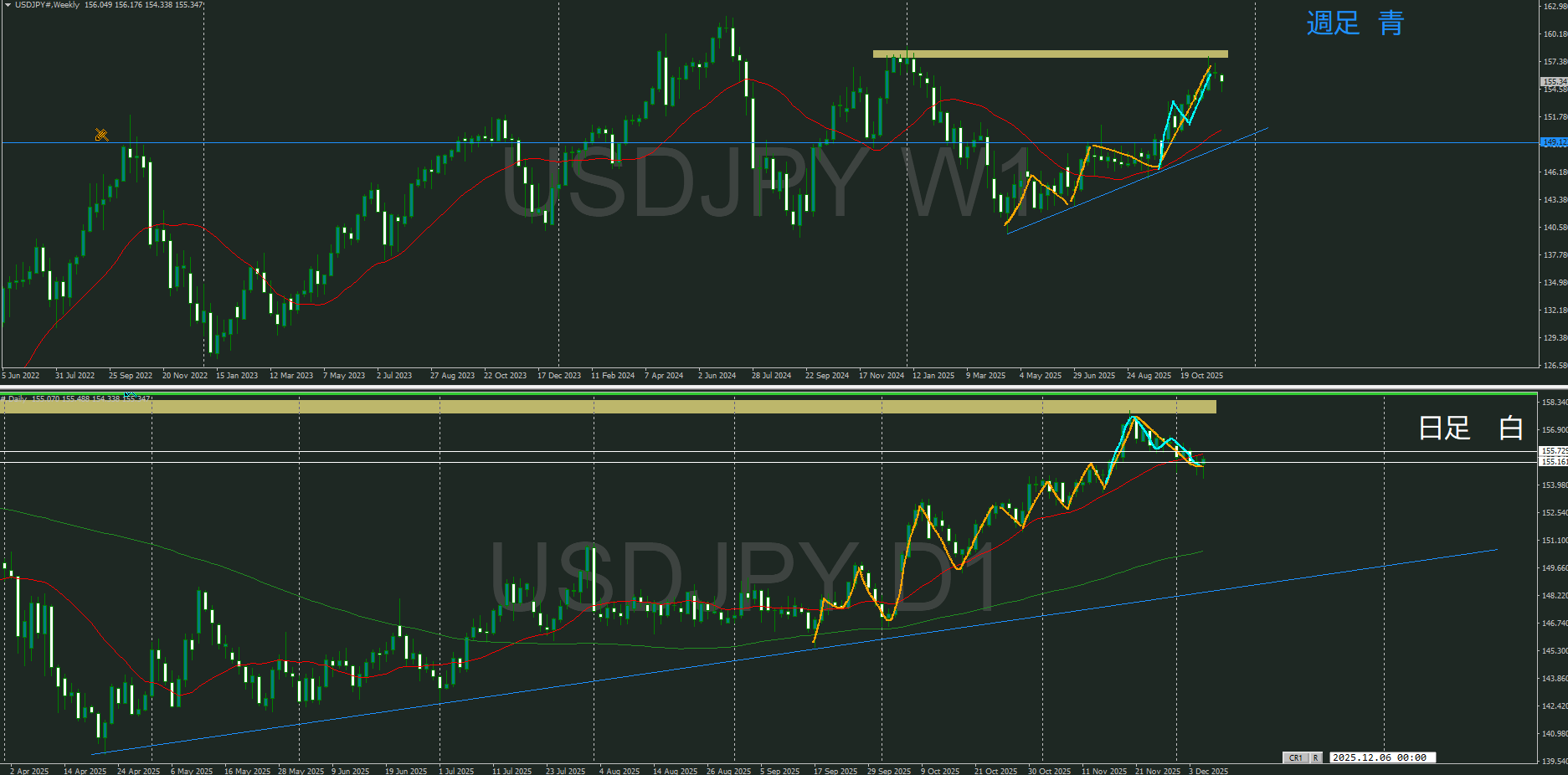
Task: Open the USDJPY#,Weekly chart dropdown triangle
Action: [8, 5]
